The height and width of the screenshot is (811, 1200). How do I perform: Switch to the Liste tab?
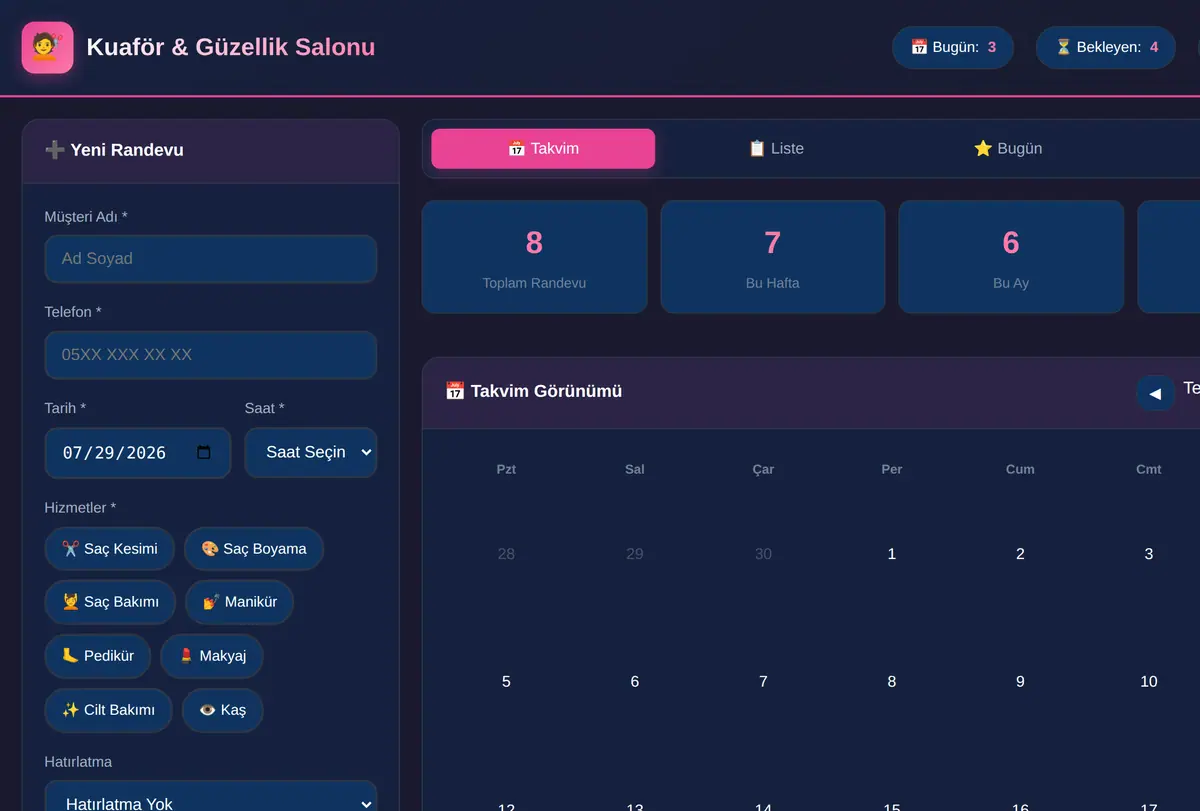click(x=776, y=149)
